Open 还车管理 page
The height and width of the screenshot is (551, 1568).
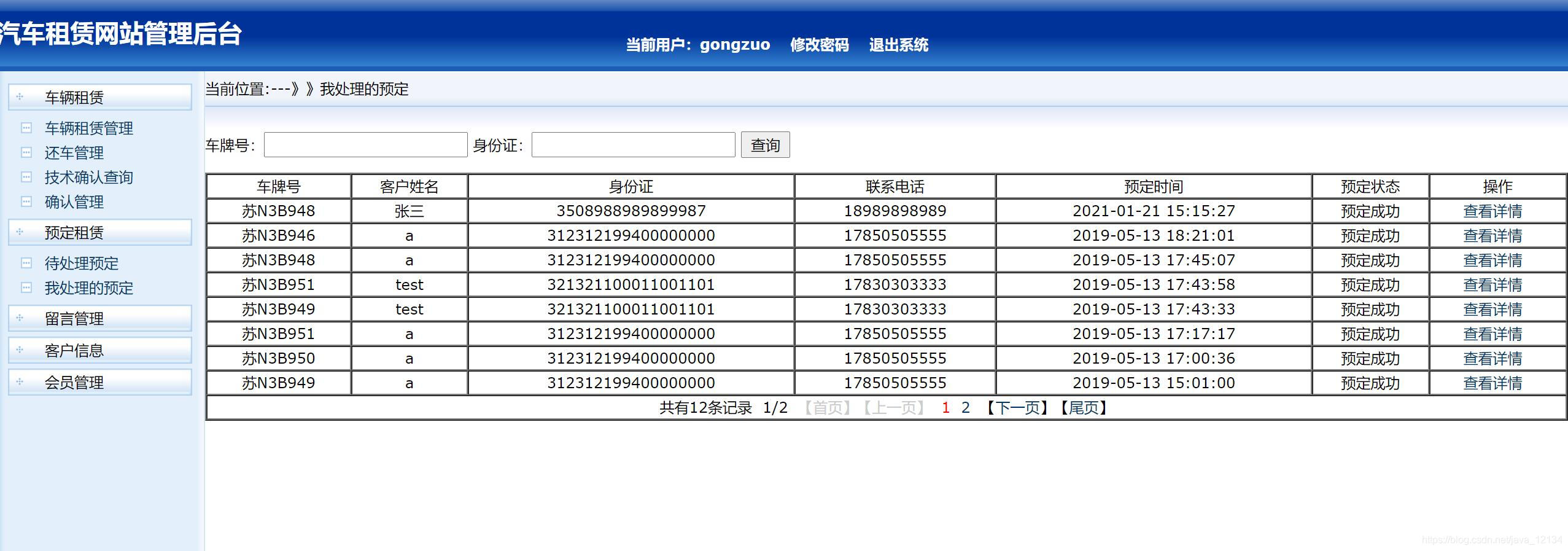pos(74,152)
